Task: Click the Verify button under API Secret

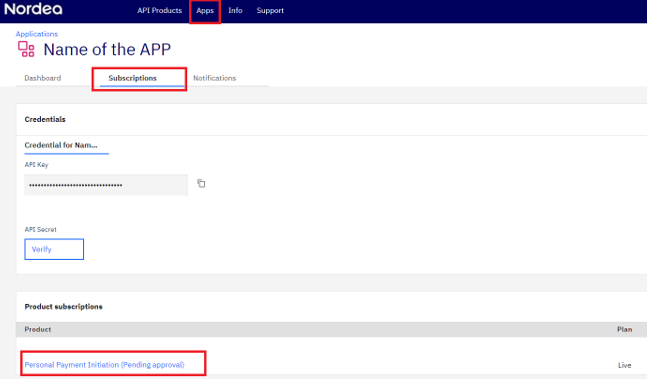Action: pyautogui.click(x=54, y=249)
